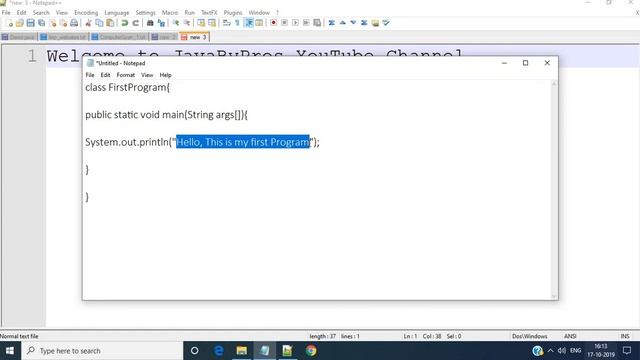Toggle synchronize horizontal scrolling icon
The height and width of the screenshot is (360, 640).
(x=212, y=23)
